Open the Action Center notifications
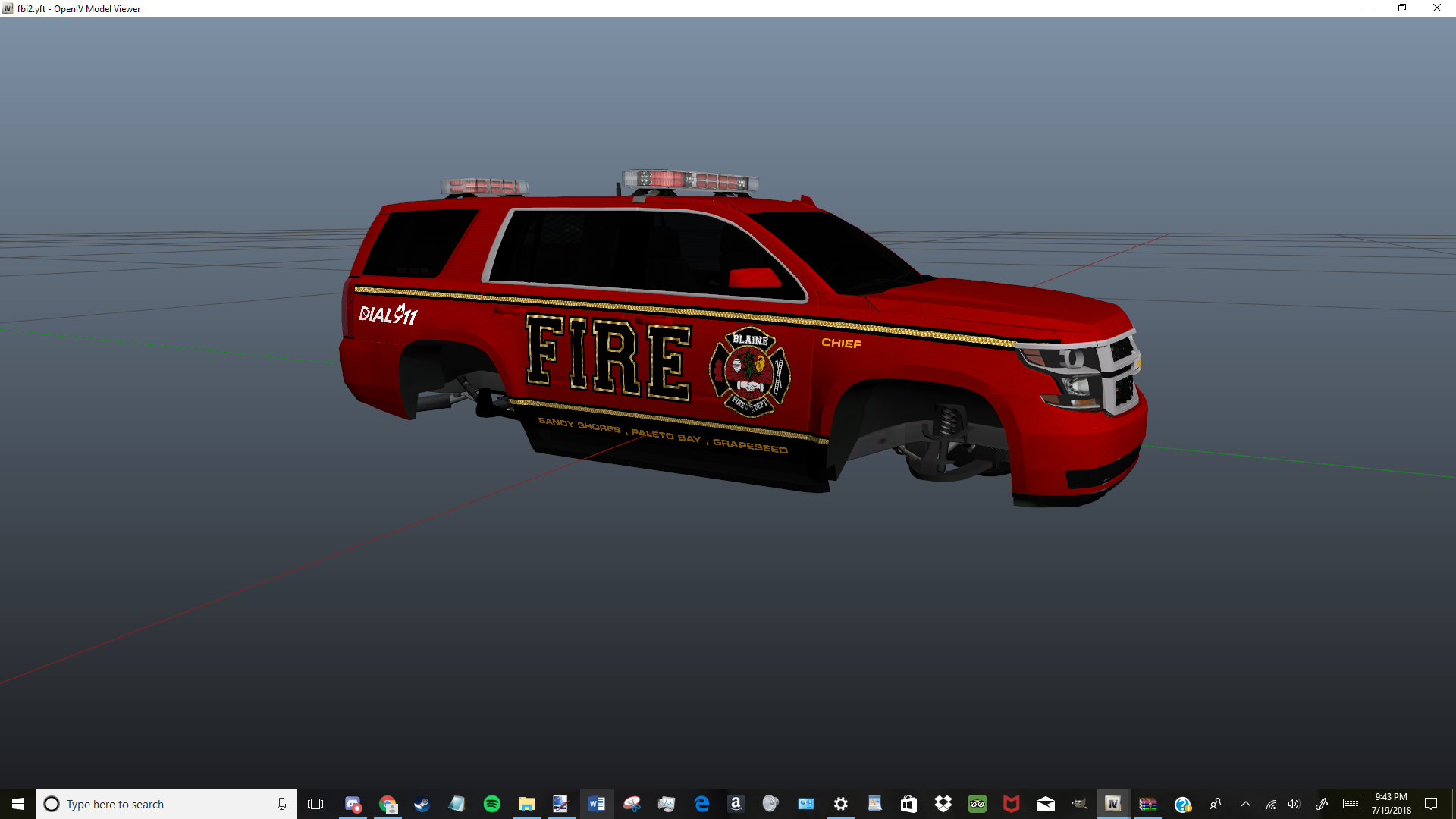This screenshot has height=819, width=1456. point(1431,804)
